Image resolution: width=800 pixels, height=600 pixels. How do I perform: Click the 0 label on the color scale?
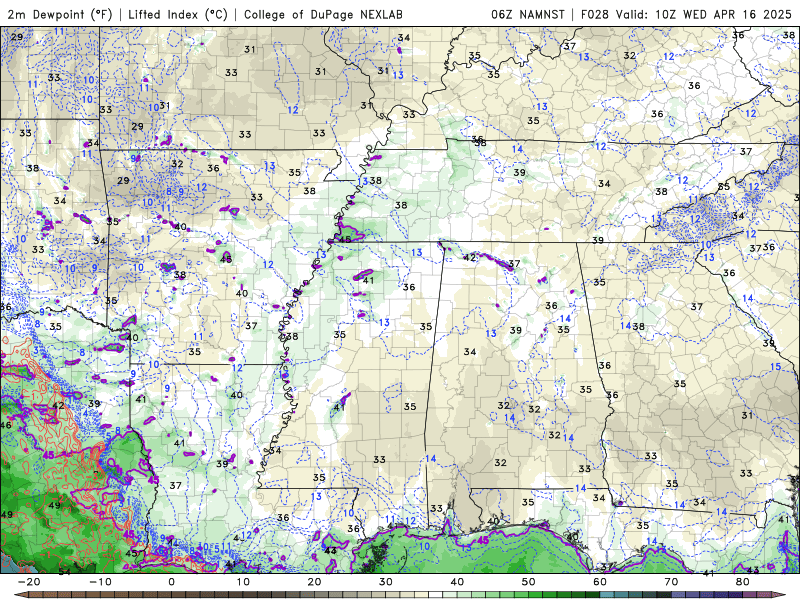[x=171, y=582]
